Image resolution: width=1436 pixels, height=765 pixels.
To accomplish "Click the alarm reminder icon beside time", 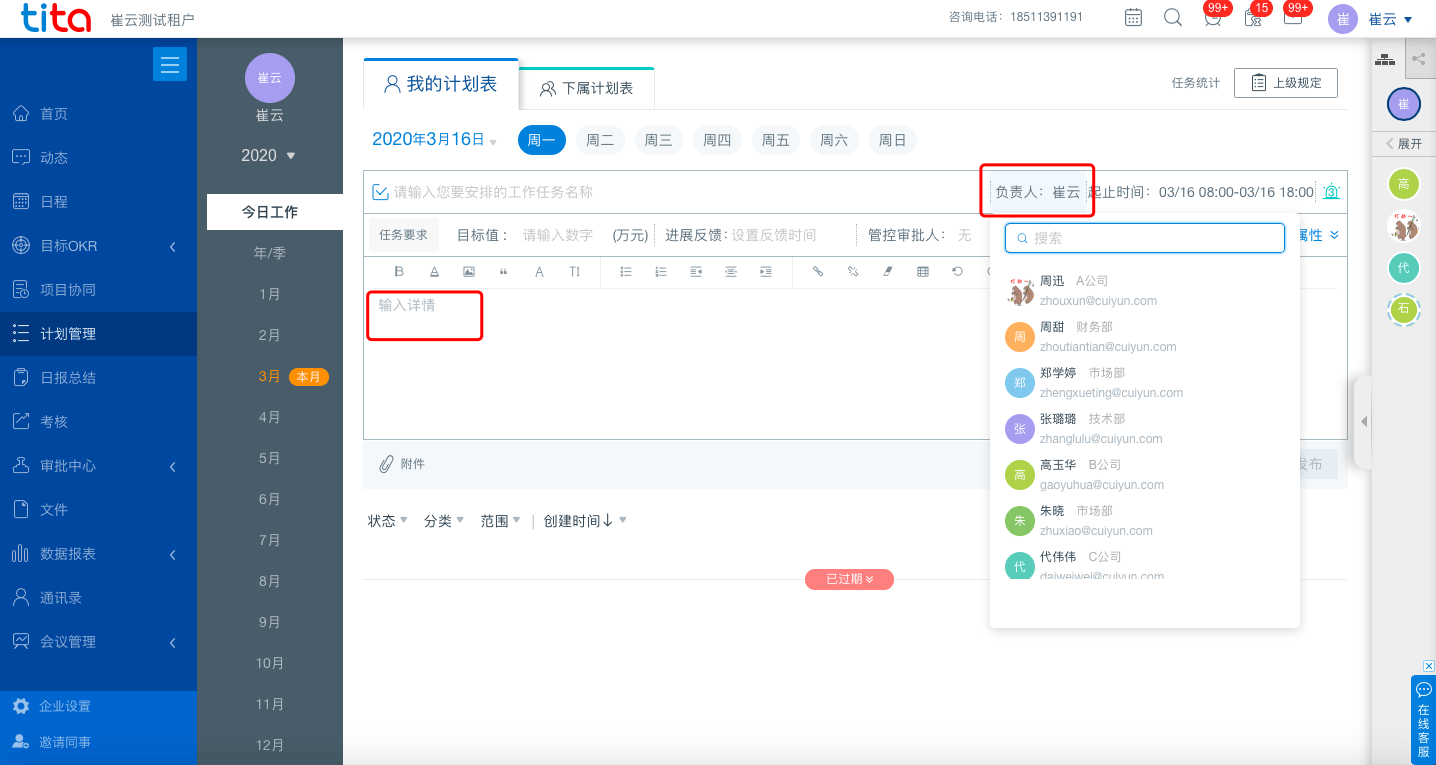I will (1331, 192).
